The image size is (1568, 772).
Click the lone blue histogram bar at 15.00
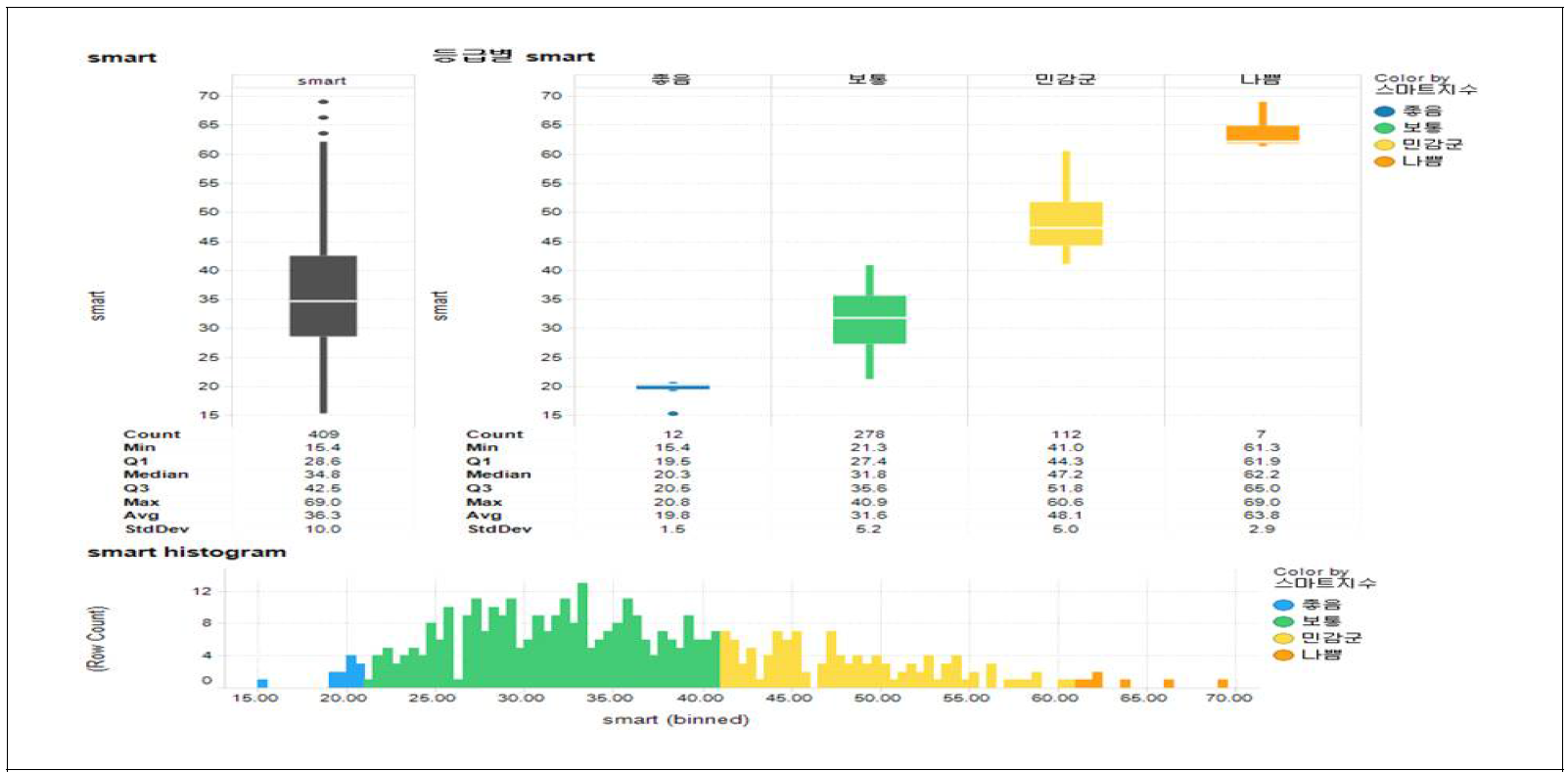tap(262, 683)
